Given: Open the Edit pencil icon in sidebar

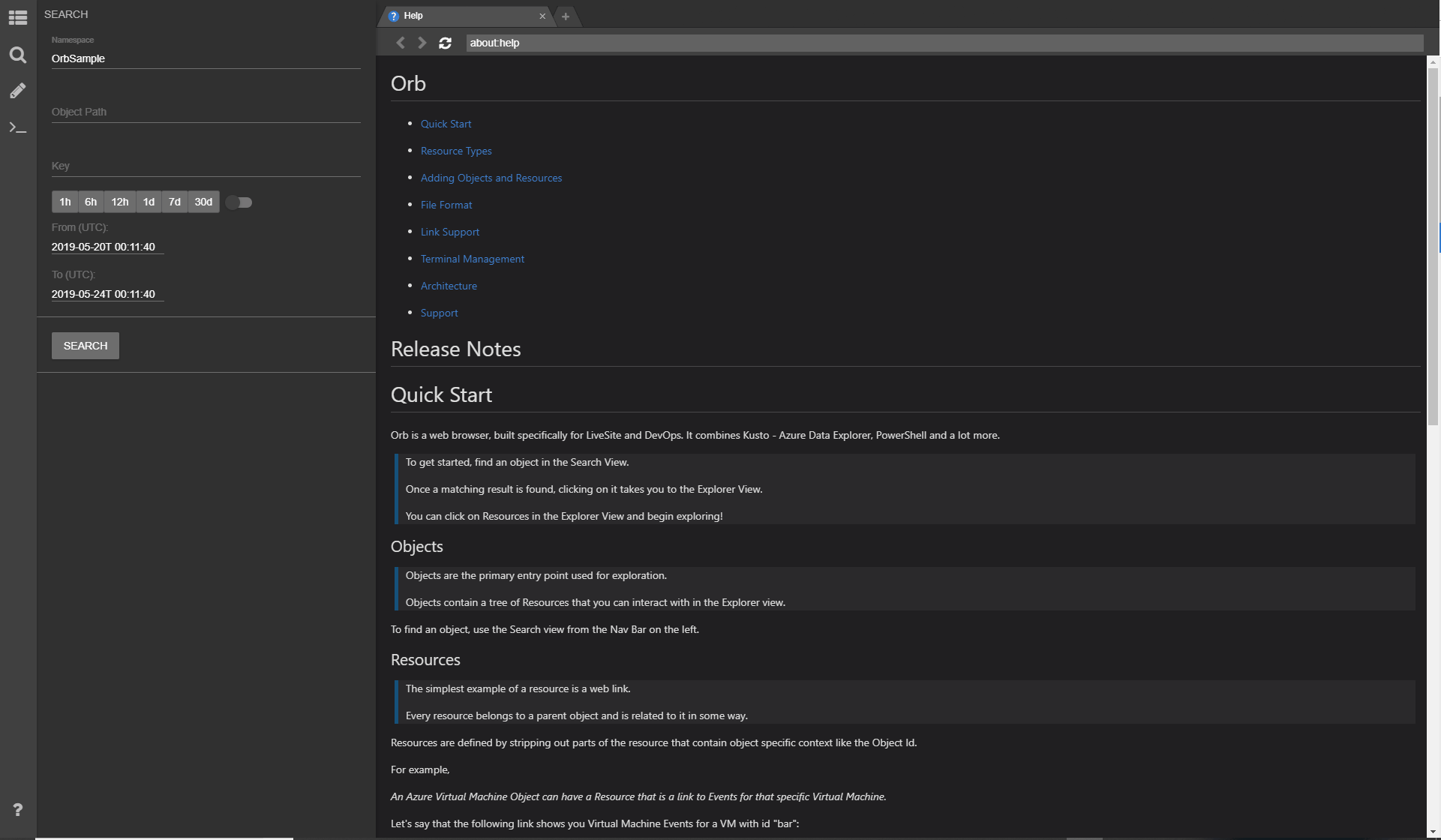Looking at the screenshot, I should coord(18,91).
